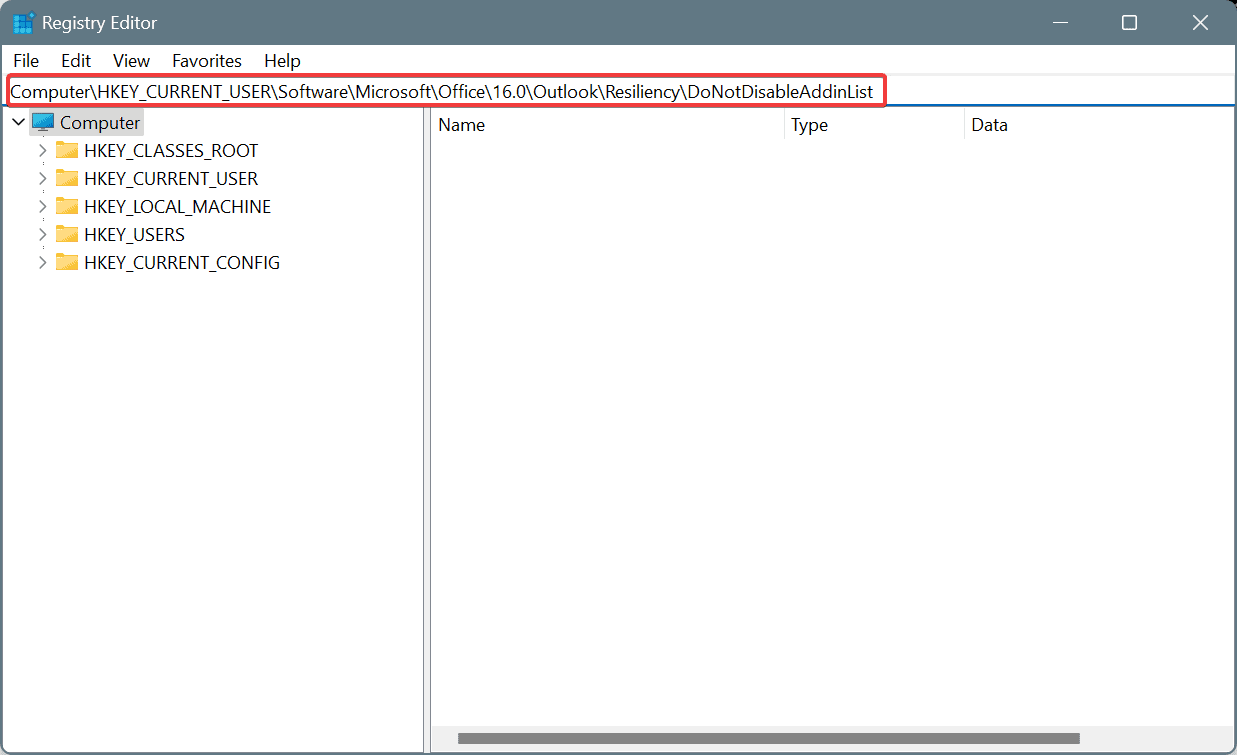The height and width of the screenshot is (755, 1237).
Task: Close the Registry Editor window
Action: pyautogui.click(x=1201, y=22)
